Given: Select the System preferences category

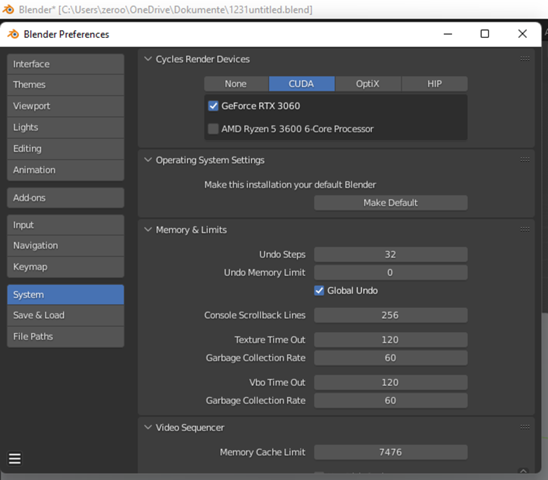Looking at the screenshot, I should (65, 295).
